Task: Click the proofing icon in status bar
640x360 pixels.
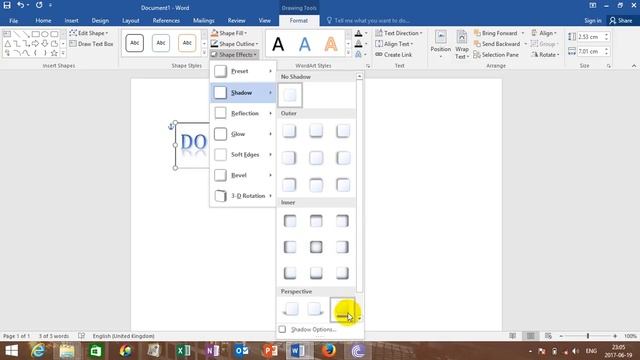Action: 81,336
